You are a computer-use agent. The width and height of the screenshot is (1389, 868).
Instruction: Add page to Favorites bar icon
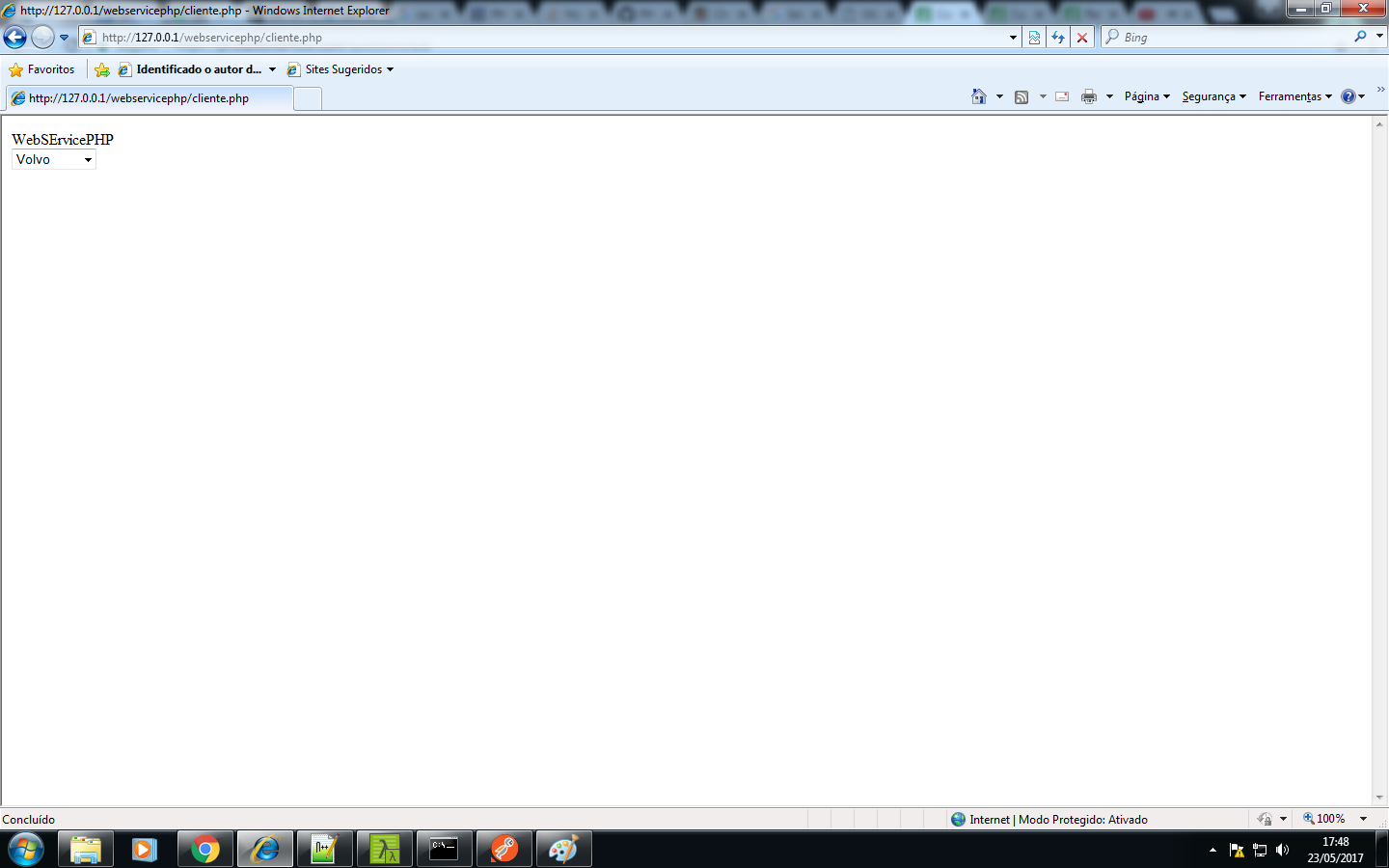coord(102,69)
